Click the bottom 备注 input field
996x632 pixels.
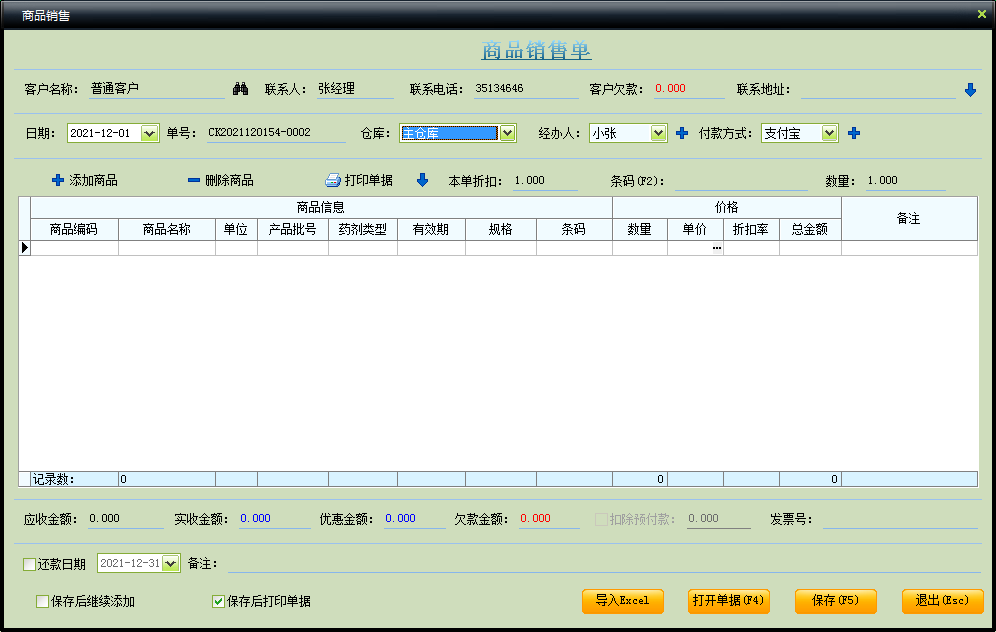602,563
